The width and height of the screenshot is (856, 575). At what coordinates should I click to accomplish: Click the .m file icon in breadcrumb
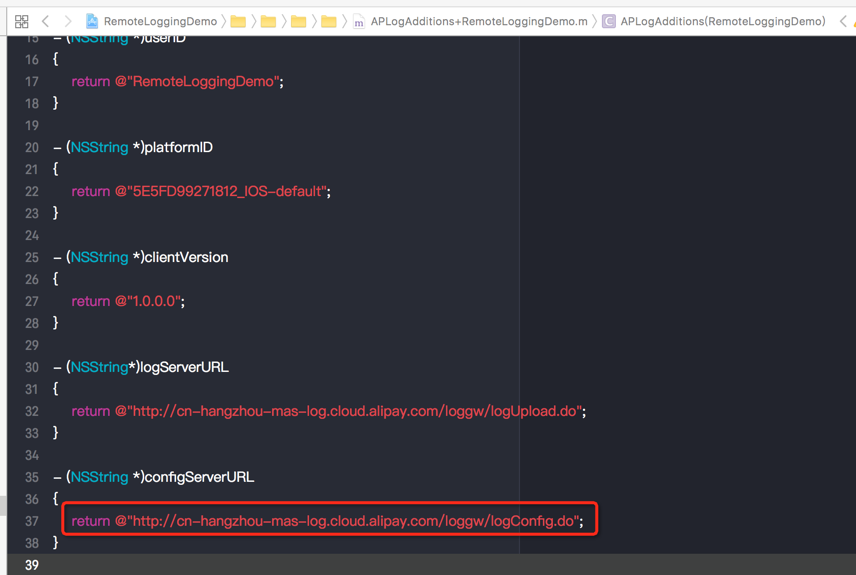359,22
